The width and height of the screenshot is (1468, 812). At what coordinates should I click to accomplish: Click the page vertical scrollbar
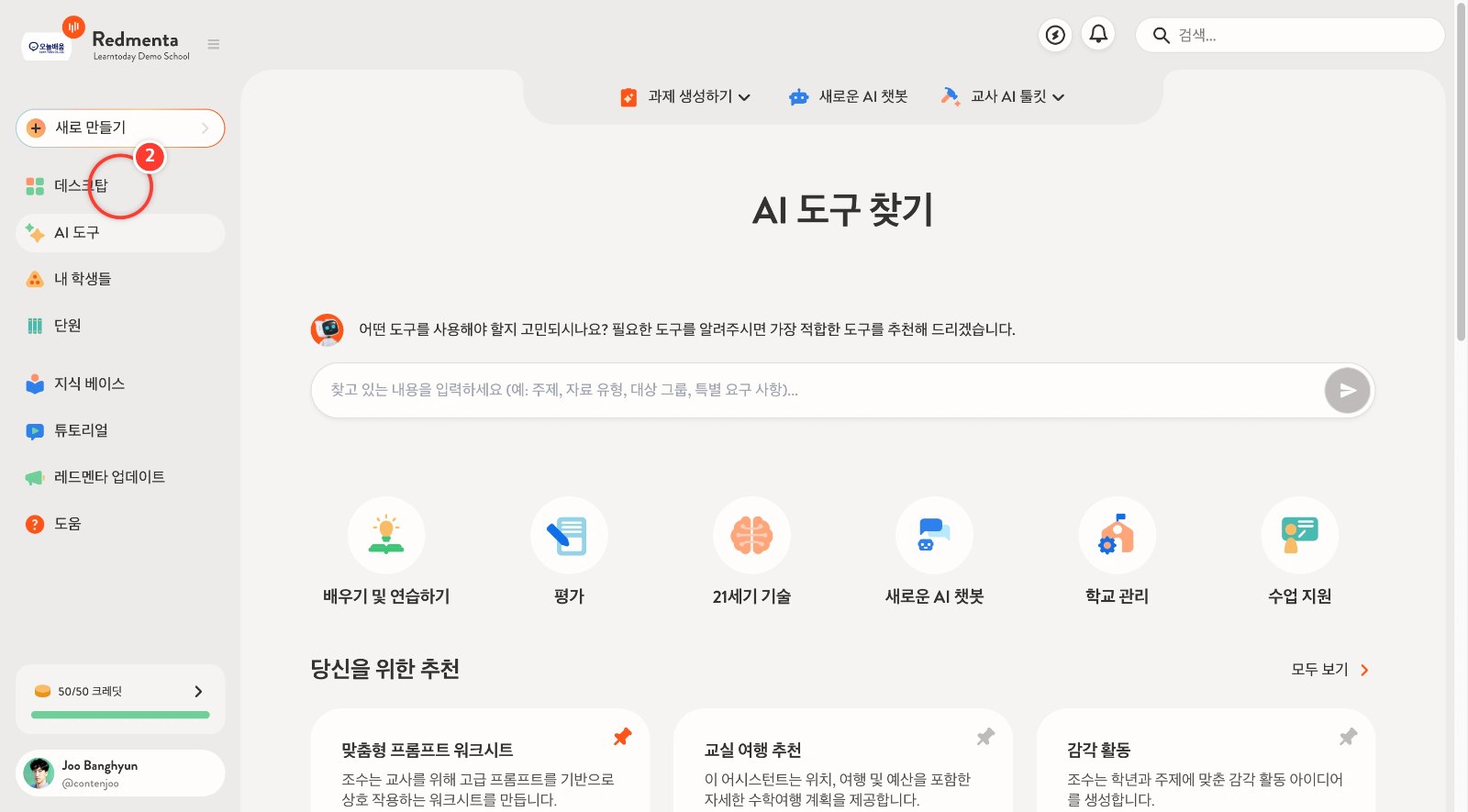point(1461,174)
